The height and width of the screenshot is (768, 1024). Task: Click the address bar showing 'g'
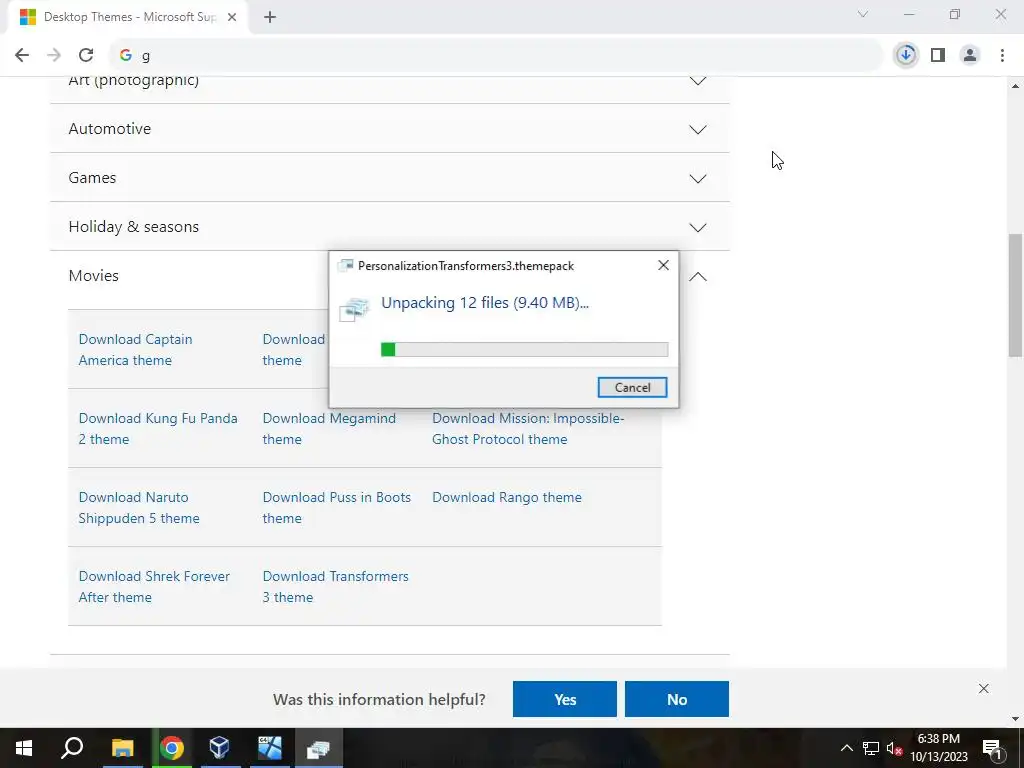(496, 56)
